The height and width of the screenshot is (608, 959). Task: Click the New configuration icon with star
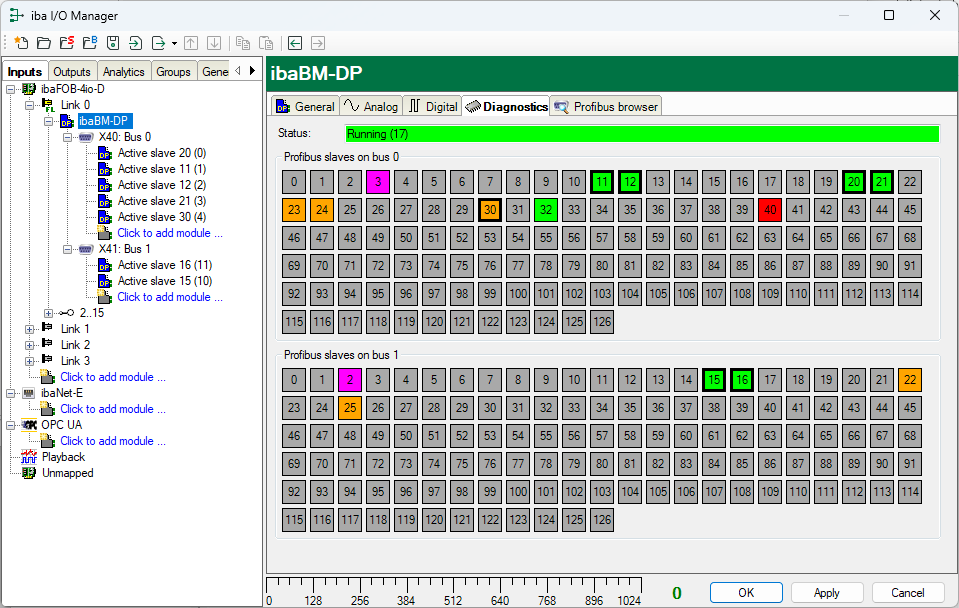(20, 43)
